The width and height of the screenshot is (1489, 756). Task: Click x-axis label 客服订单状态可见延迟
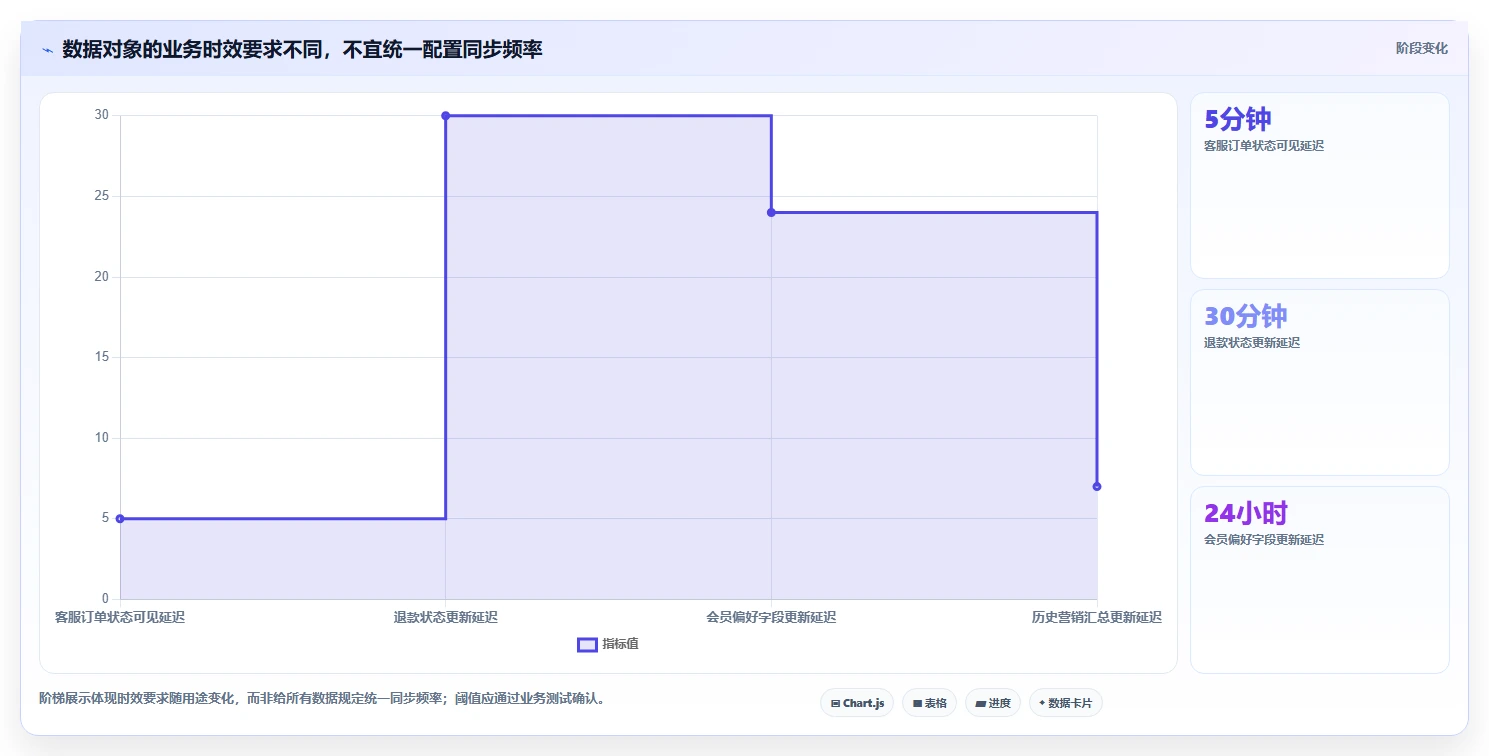120,617
